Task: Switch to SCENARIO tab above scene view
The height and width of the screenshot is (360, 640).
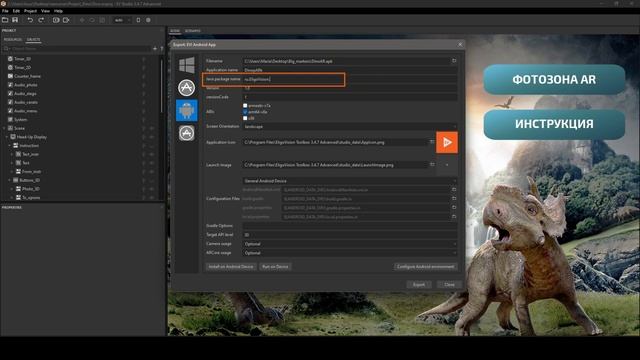Action: 193,31
